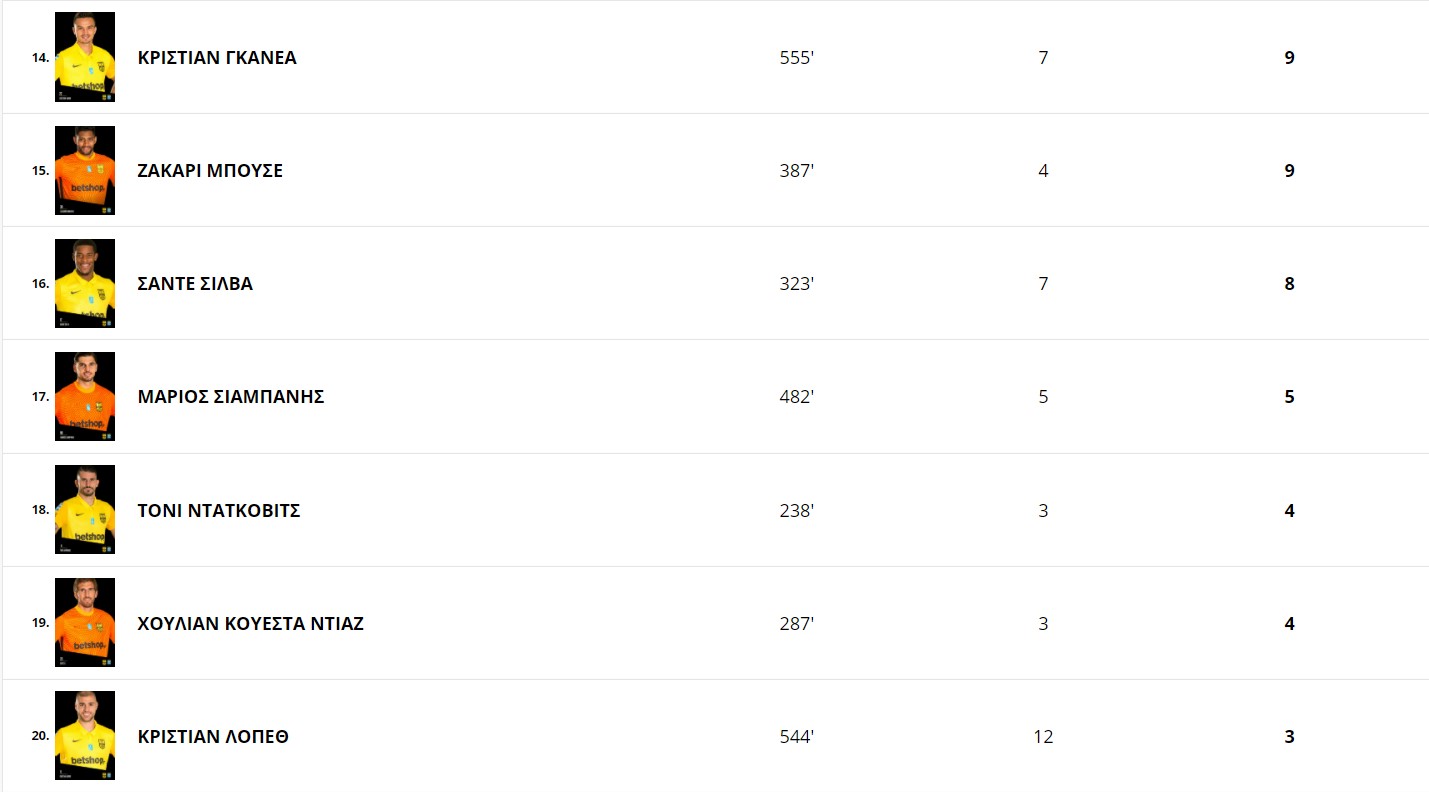Click the name ΣΑΝΤΕ ΣΙΛΒΑ

click(195, 284)
